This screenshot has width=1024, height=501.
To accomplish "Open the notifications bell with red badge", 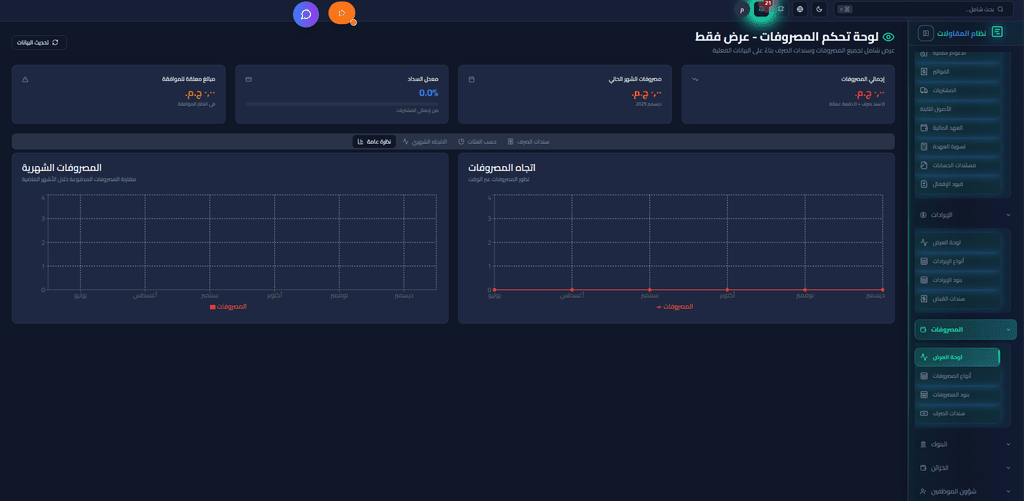I will tap(762, 9).
